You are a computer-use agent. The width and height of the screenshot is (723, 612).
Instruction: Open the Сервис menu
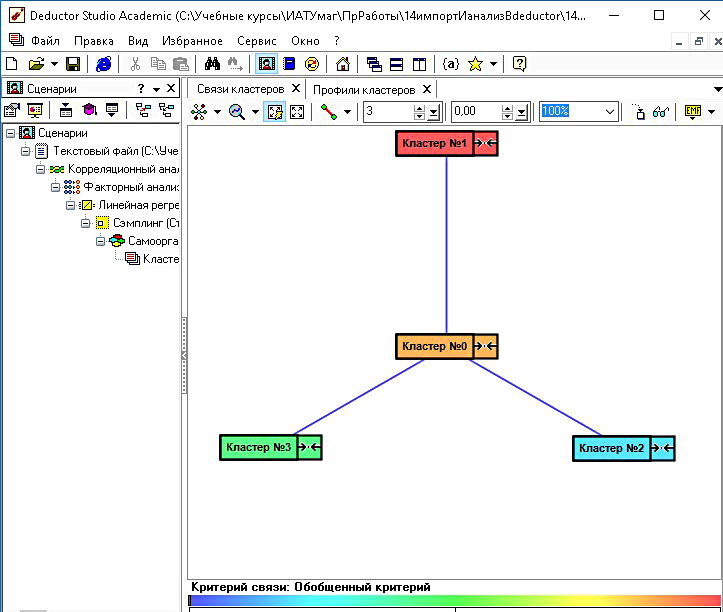[256, 41]
